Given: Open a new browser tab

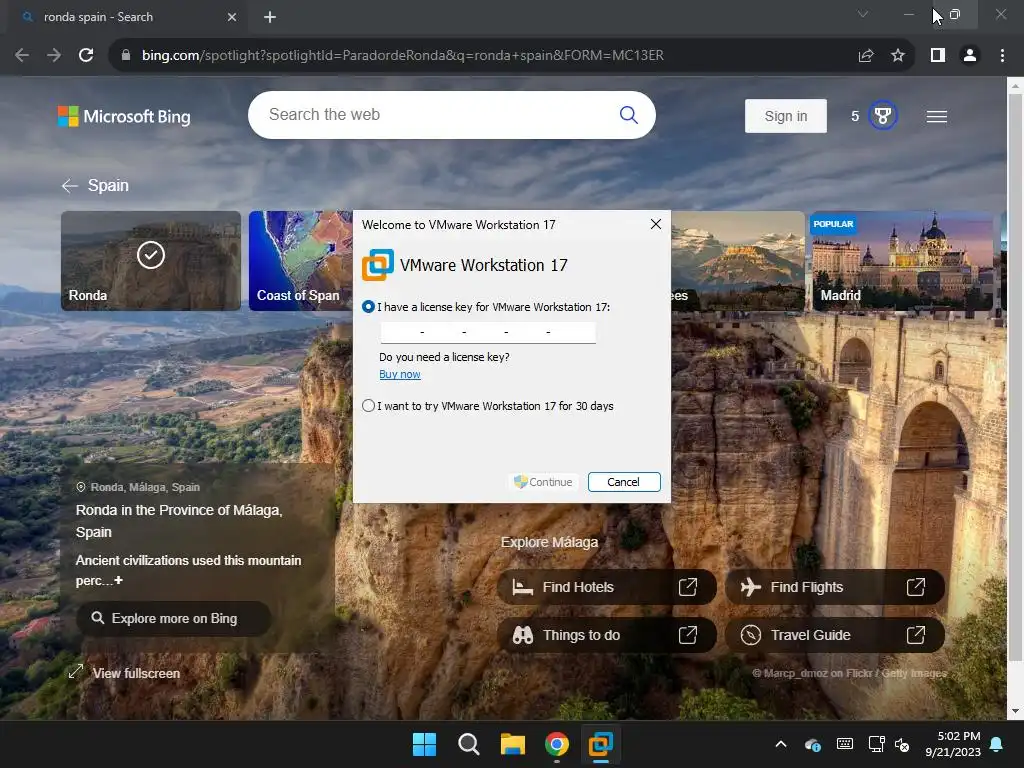Looking at the screenshot, I should [270, 17].
